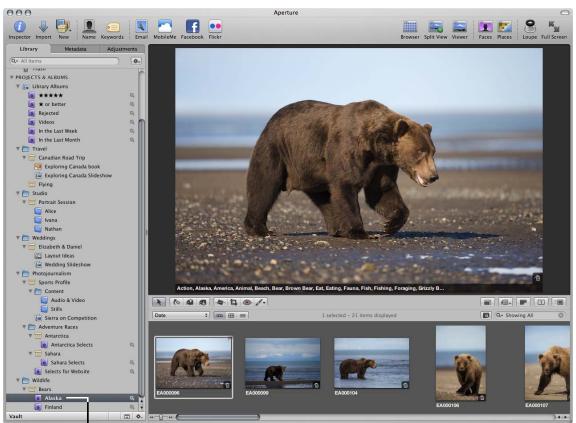Select the arrow Selection tool
The image size is (576, 423).
click(159, 302)
